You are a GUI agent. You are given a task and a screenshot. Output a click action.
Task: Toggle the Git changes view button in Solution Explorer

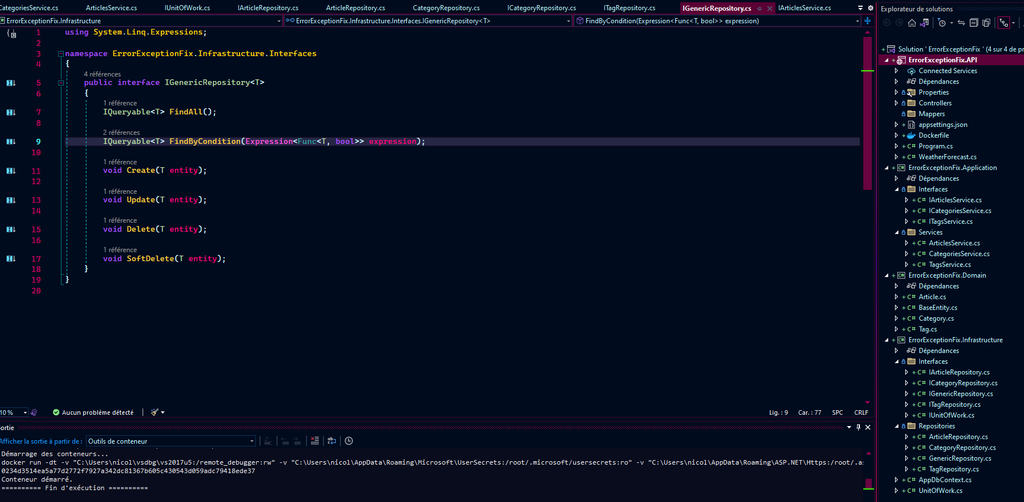(x=1005, y=21)
